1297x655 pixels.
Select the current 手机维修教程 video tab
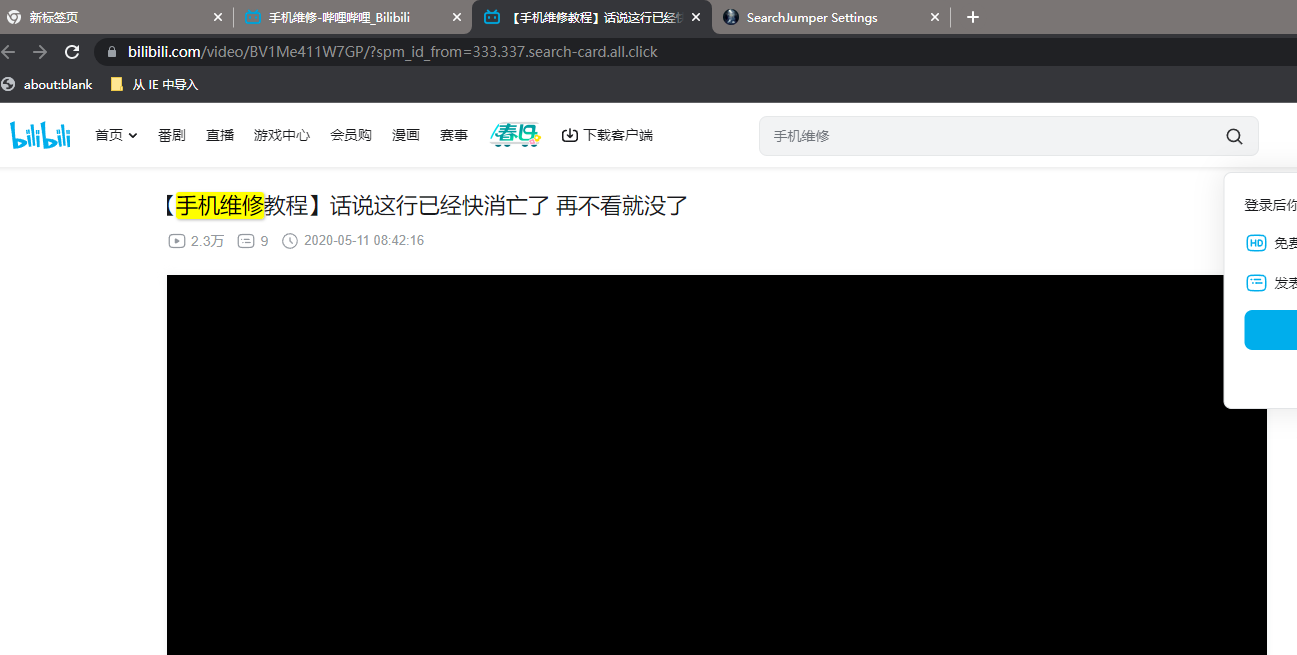592,17
